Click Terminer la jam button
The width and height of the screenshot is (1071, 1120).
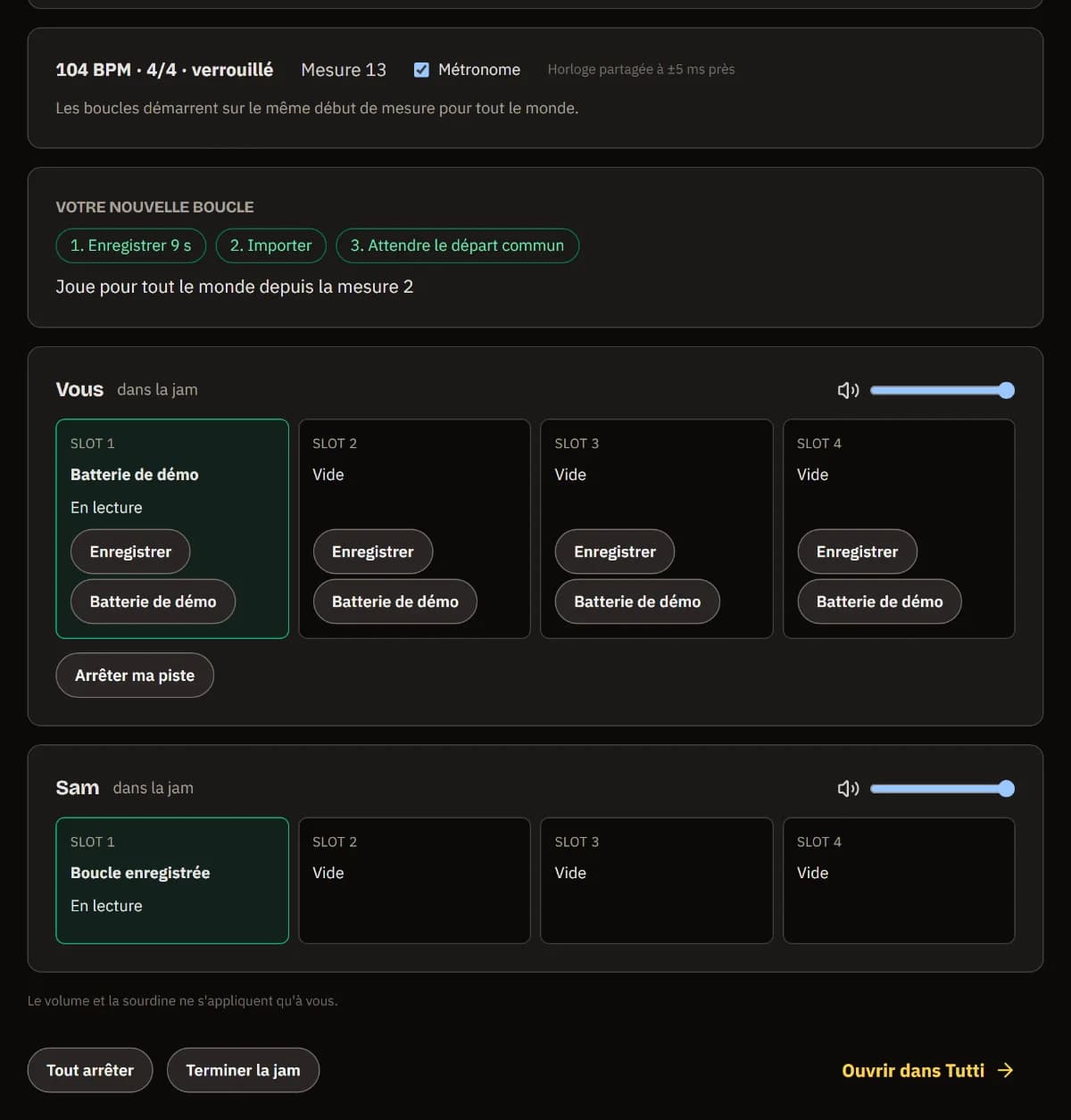coord(243,1070)
